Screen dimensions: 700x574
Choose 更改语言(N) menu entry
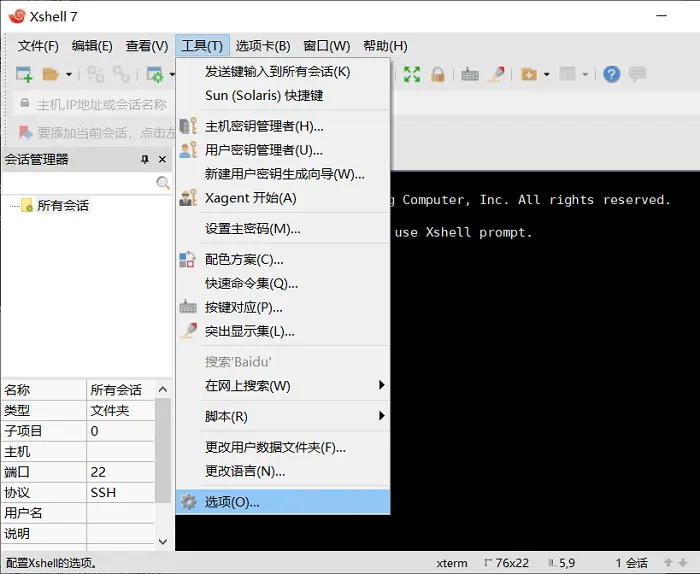point(283,471)
